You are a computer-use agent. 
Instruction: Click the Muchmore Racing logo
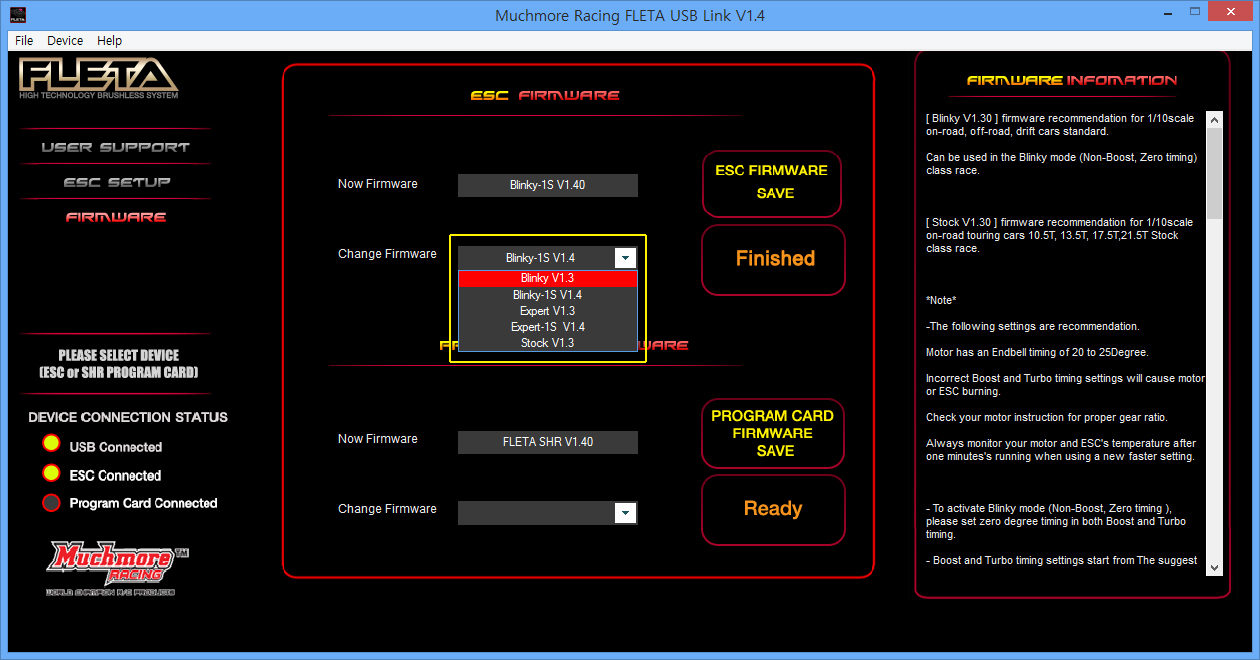click(118, 567)
